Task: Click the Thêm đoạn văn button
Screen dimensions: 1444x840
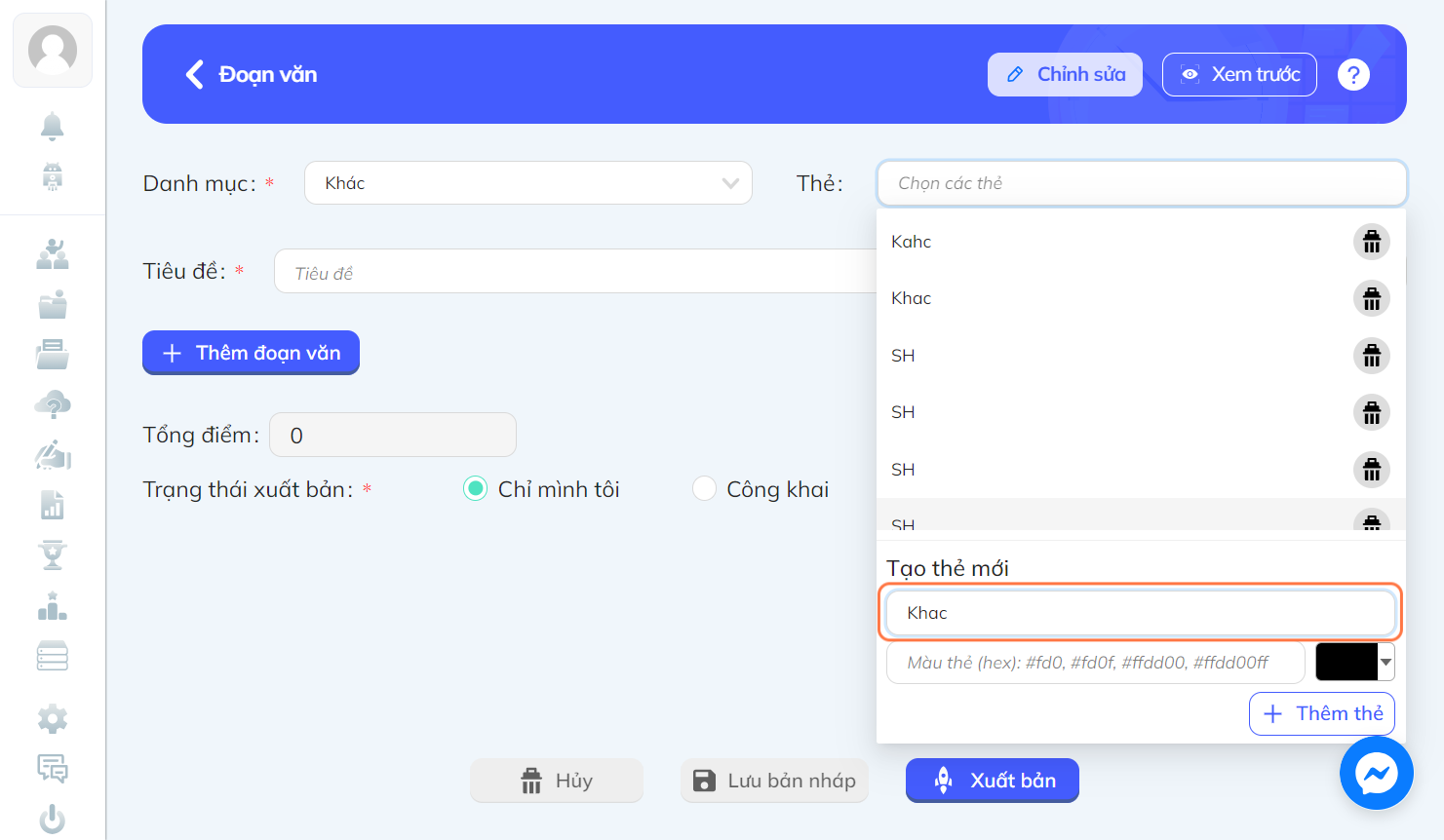Action: coord(251,353)
